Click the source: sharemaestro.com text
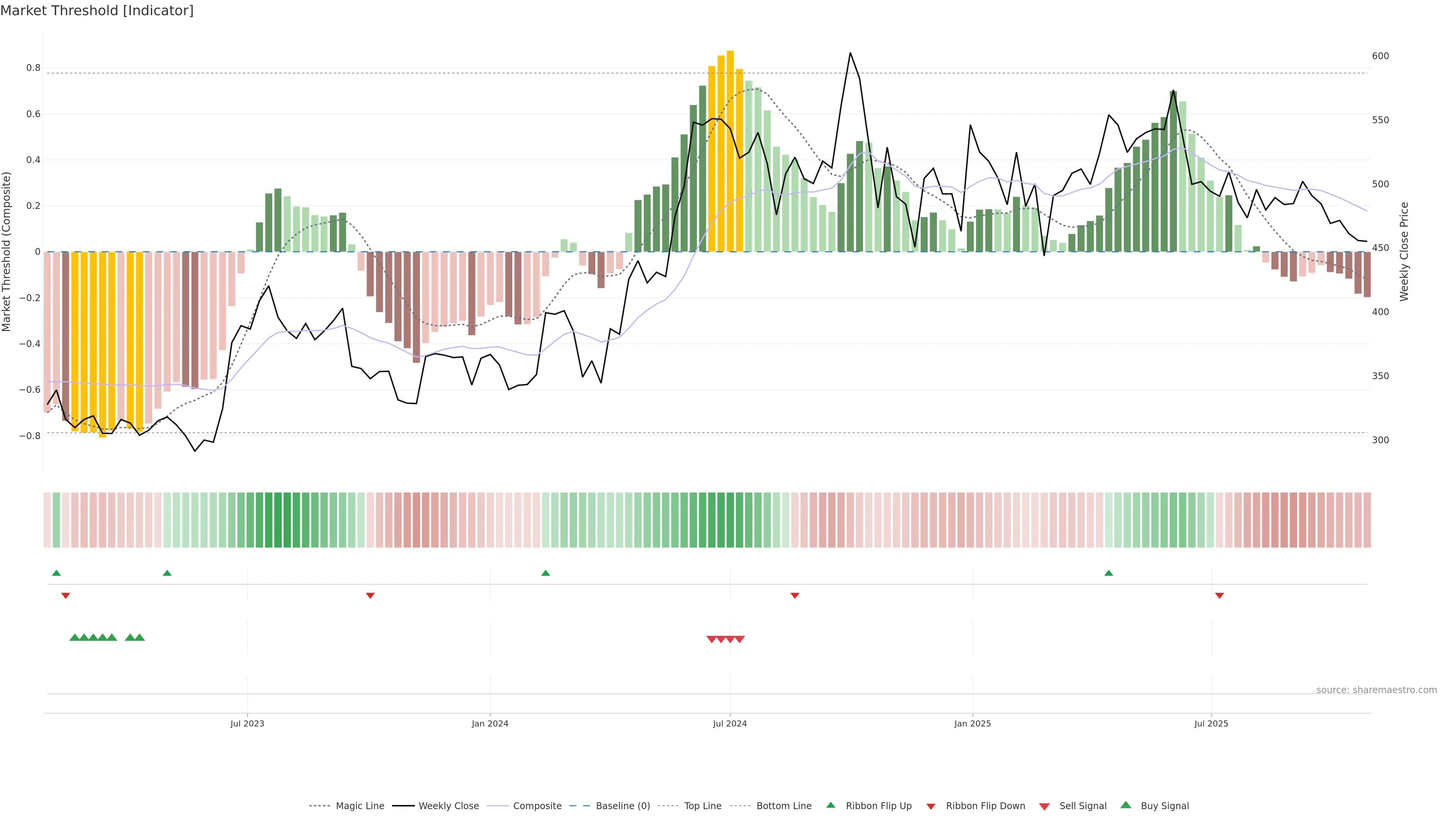Viewport: 1456px width, 819px height. (1376, 690)
